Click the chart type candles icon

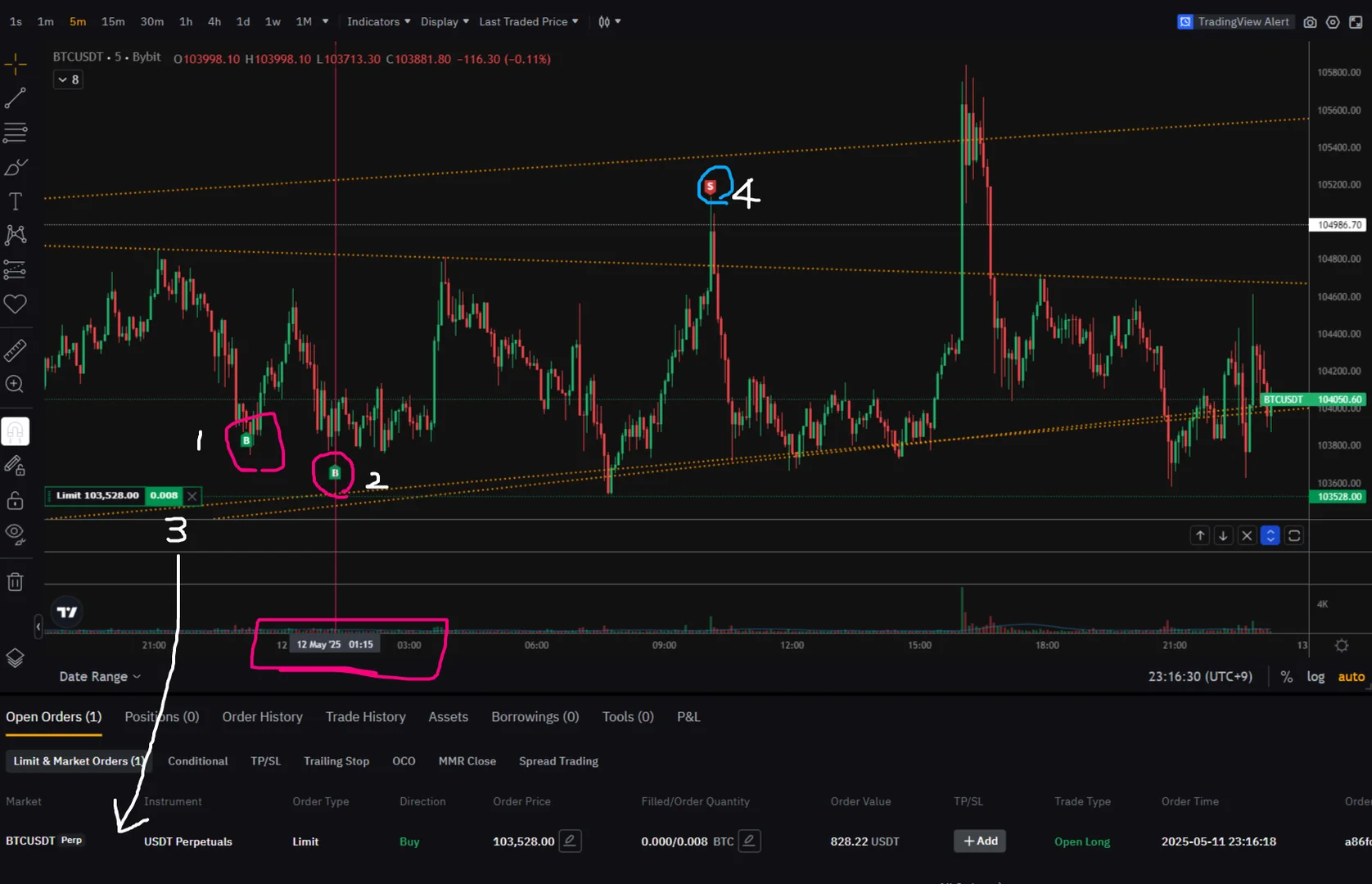point(604,22)
